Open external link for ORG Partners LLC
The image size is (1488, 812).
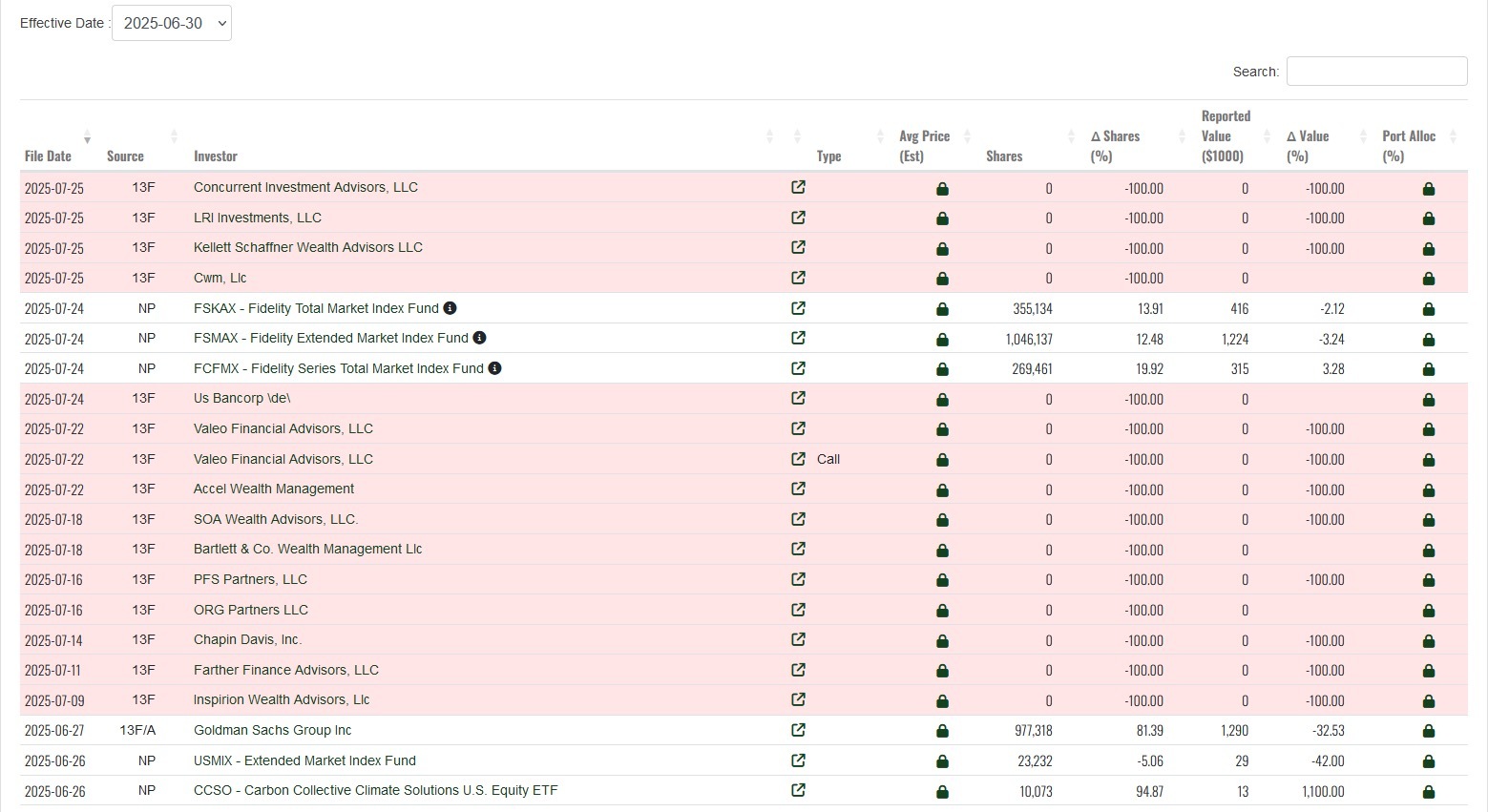click(798, 610)
